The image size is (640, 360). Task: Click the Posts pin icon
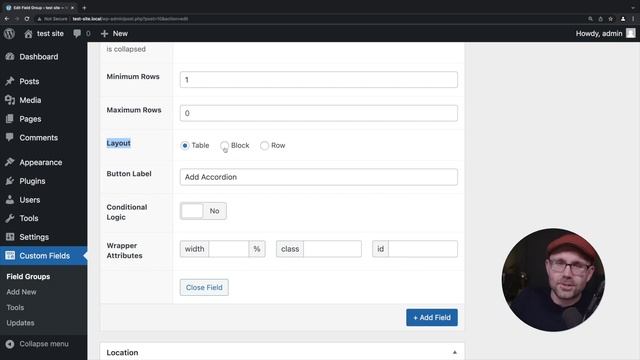[x=10, y=81]
